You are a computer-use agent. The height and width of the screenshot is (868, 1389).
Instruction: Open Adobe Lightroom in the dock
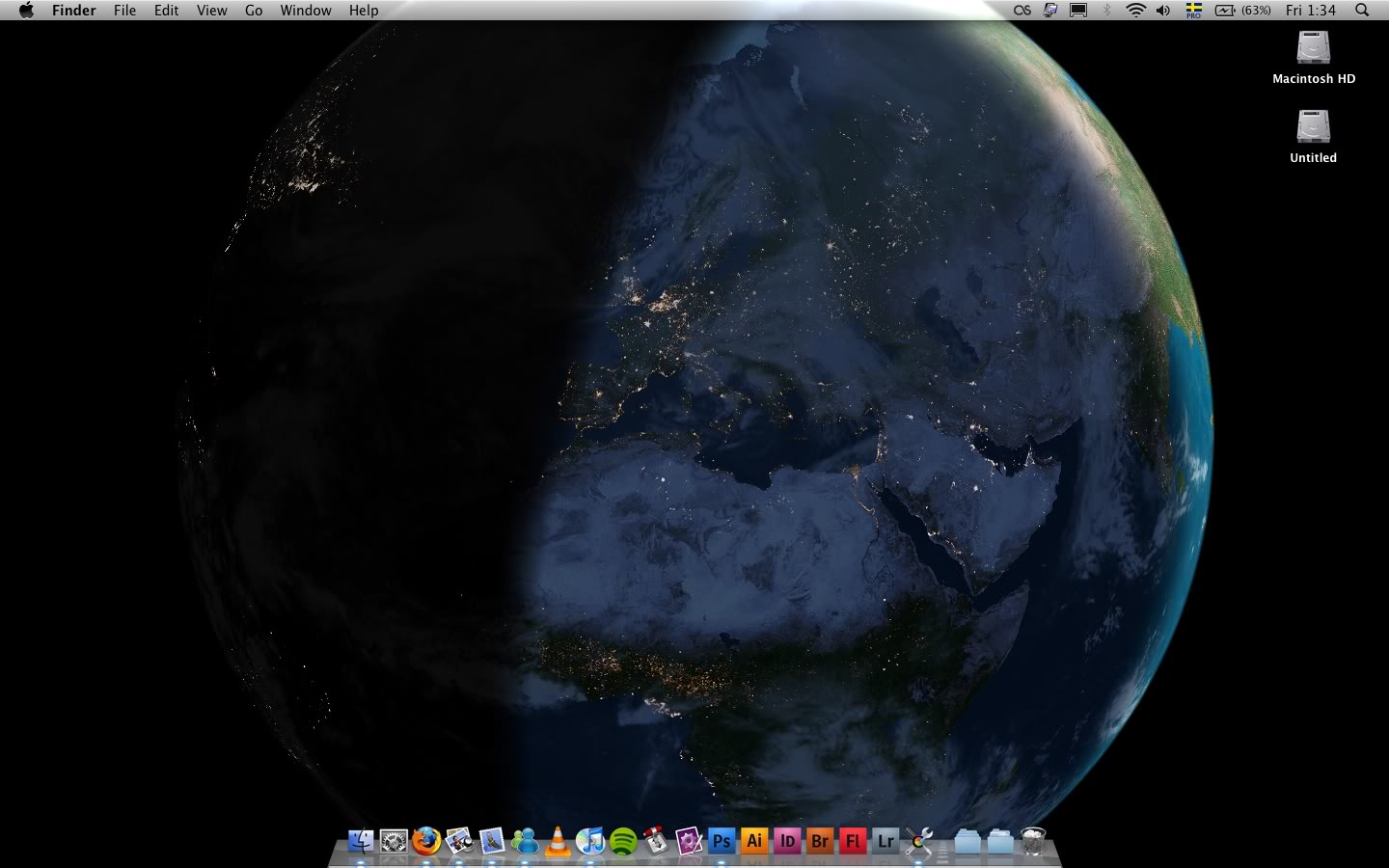point(885,841)
